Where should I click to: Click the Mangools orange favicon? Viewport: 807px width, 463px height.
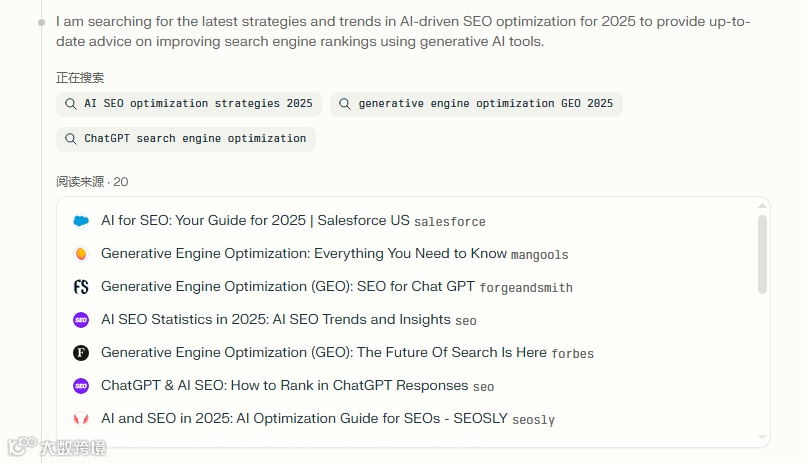[x=81, y=254]
